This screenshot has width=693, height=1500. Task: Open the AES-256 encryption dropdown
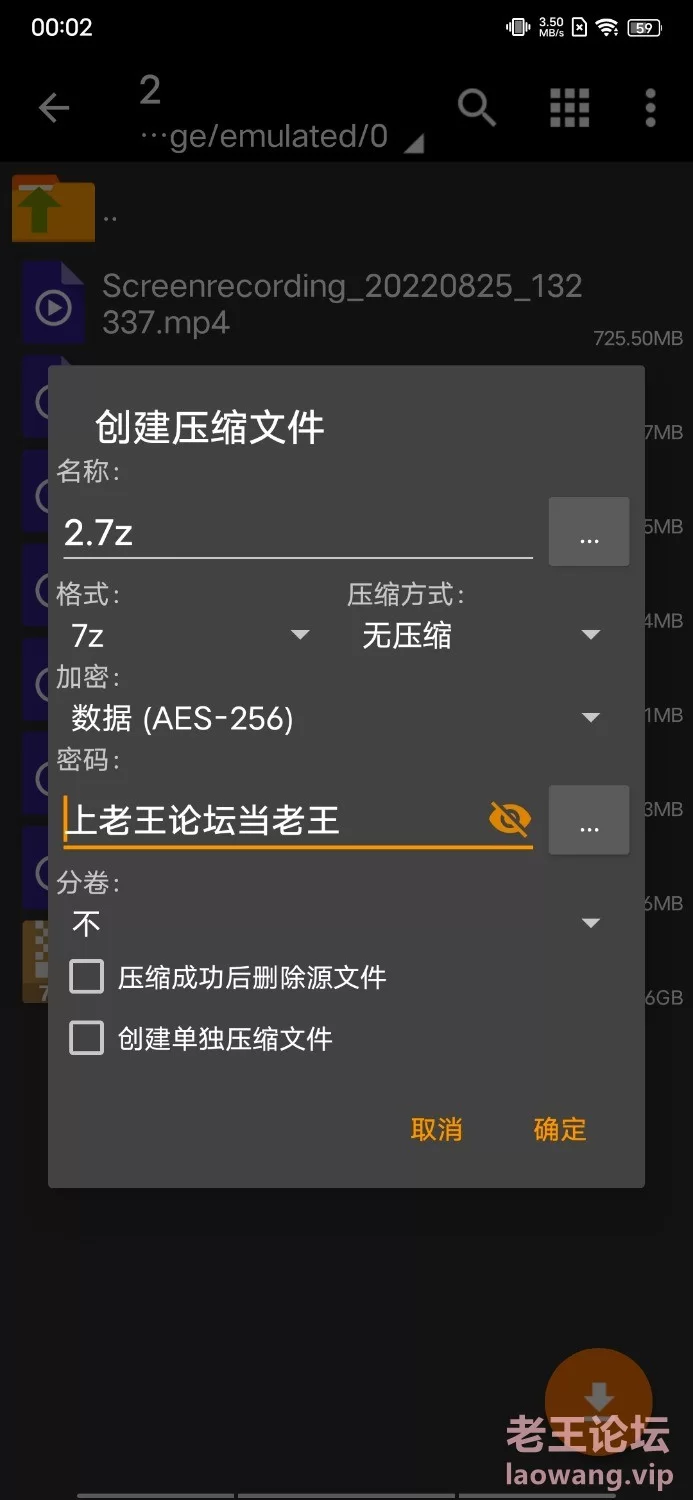(334, 718)
